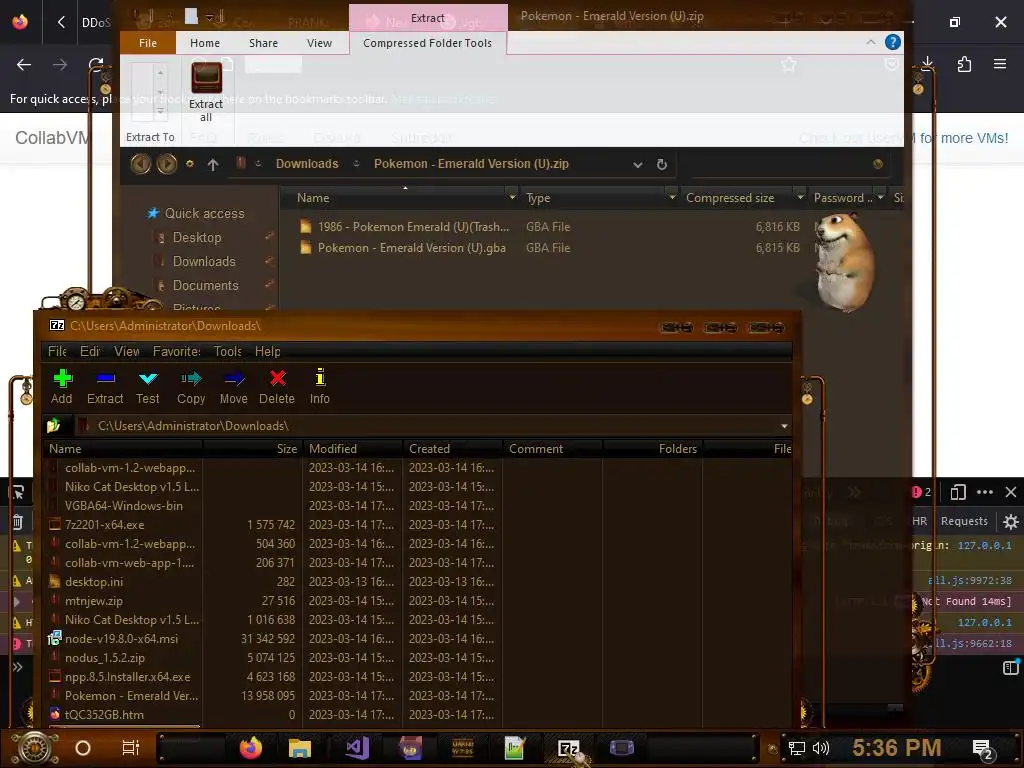
Task: Refresh the Explorer address bar
Action: [x=662, y=165]
